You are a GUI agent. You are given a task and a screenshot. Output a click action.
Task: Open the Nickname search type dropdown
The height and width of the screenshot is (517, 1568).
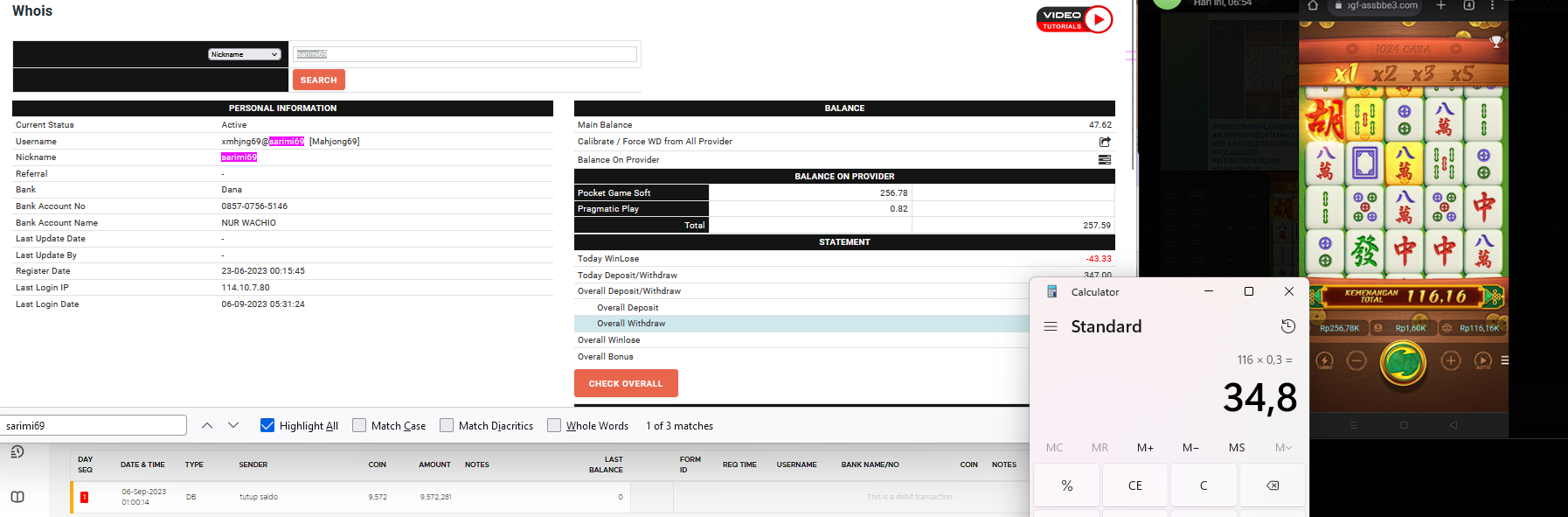(x=245, y=54)
